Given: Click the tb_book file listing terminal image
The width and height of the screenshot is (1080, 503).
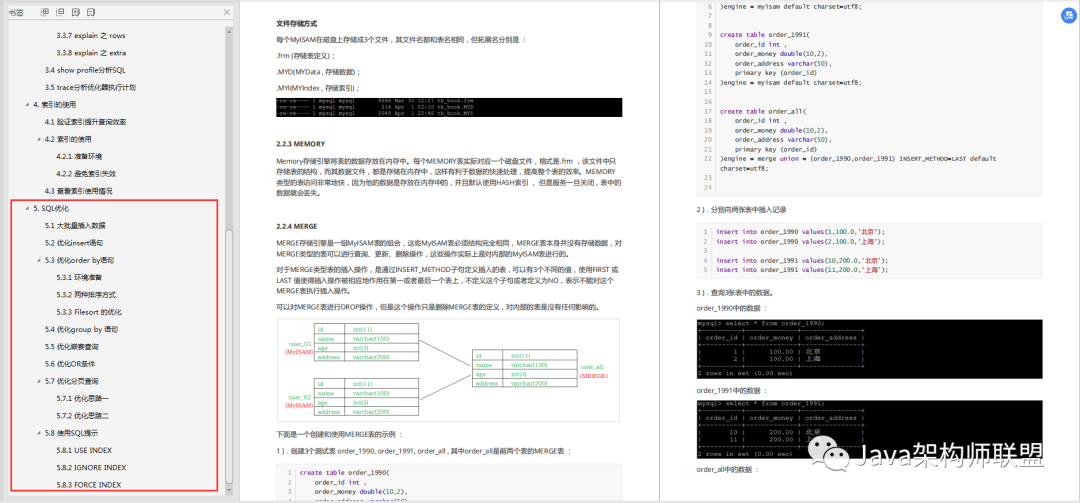Looking at the screenshot, I should pos(449,107).
